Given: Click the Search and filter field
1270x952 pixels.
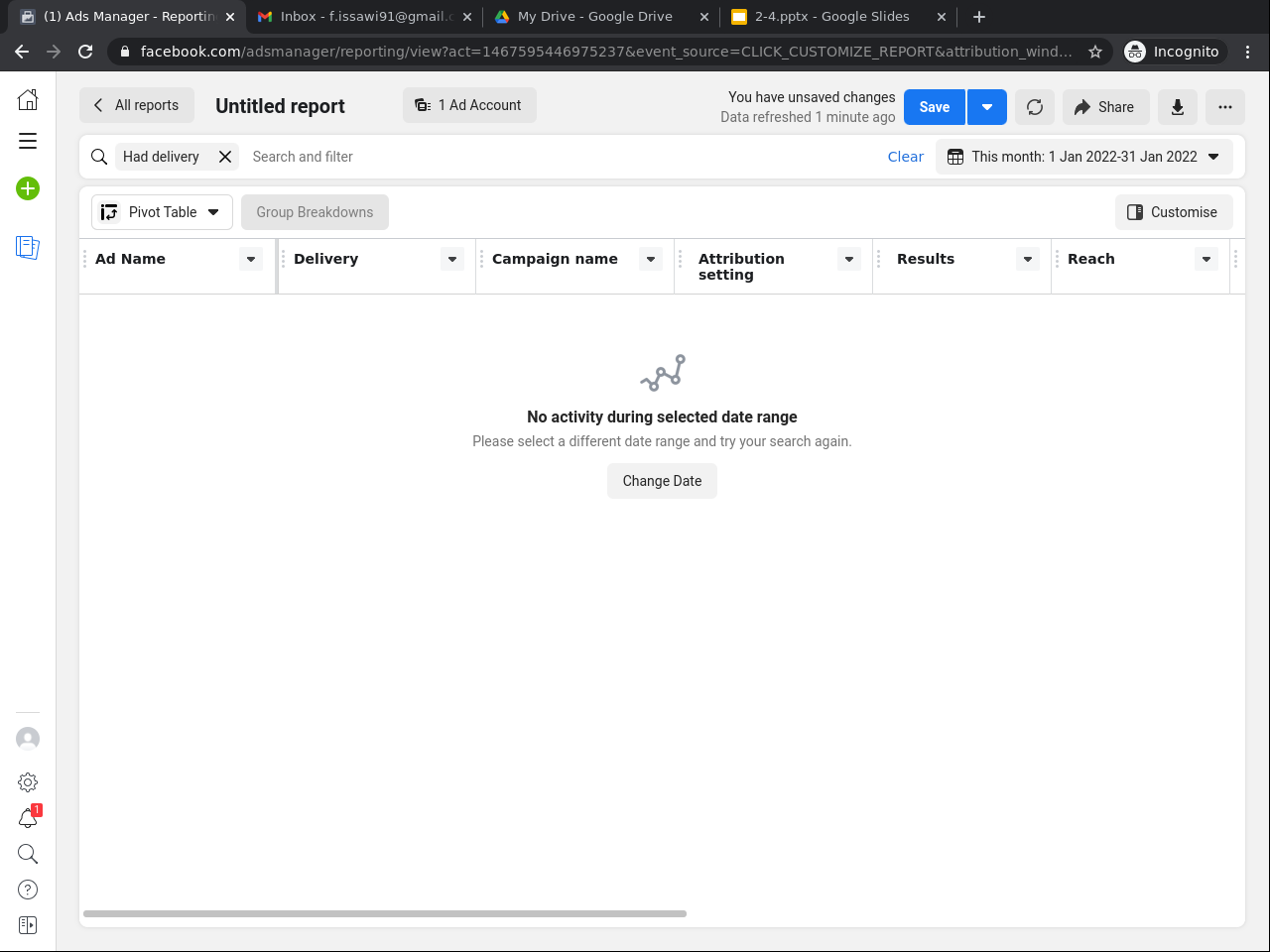Looking at the screenshot, I should [x=561, y=157].
